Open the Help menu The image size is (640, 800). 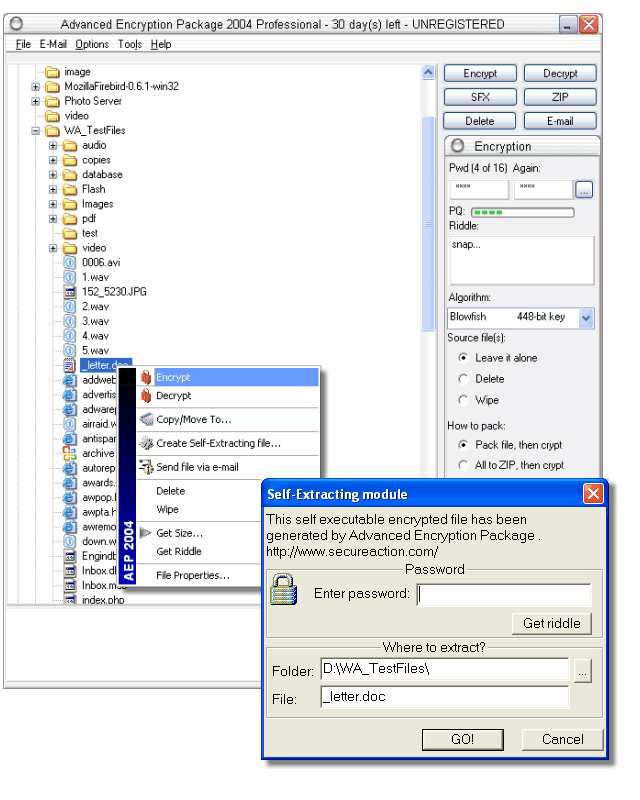tap(161, 44)
